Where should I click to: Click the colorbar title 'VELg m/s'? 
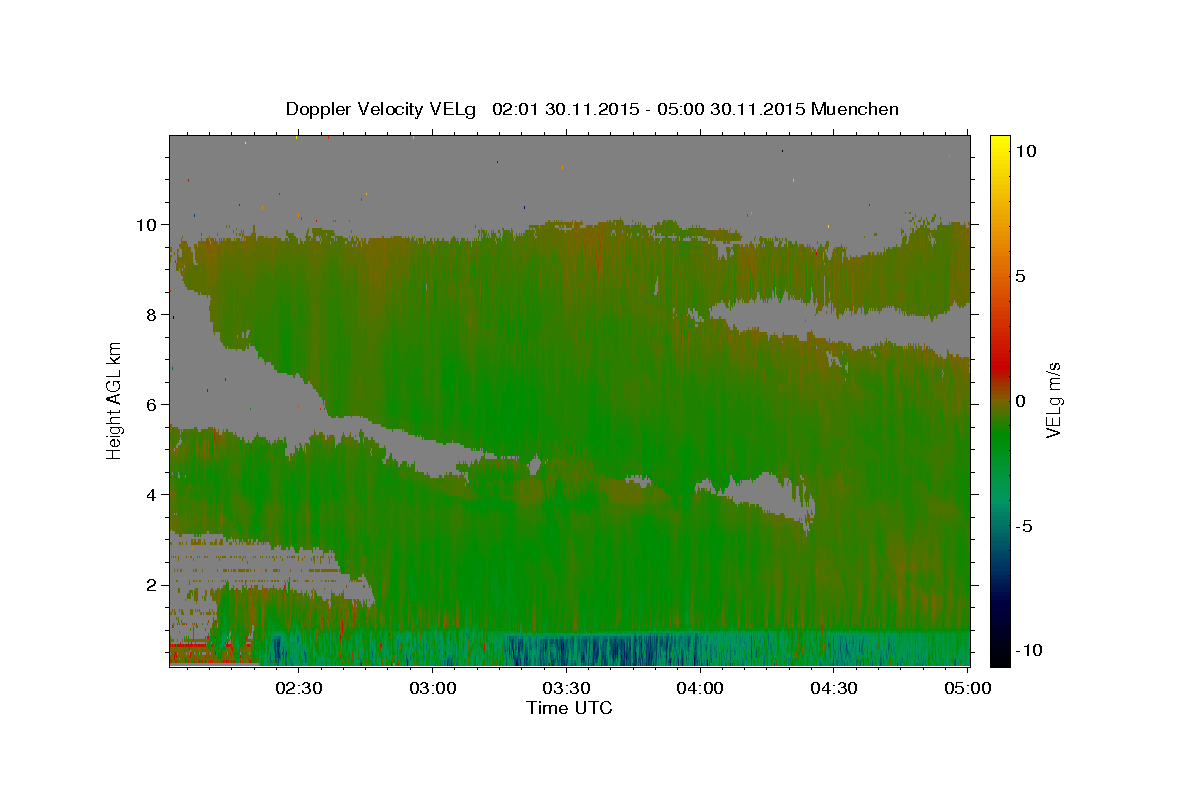[1055, 400]
